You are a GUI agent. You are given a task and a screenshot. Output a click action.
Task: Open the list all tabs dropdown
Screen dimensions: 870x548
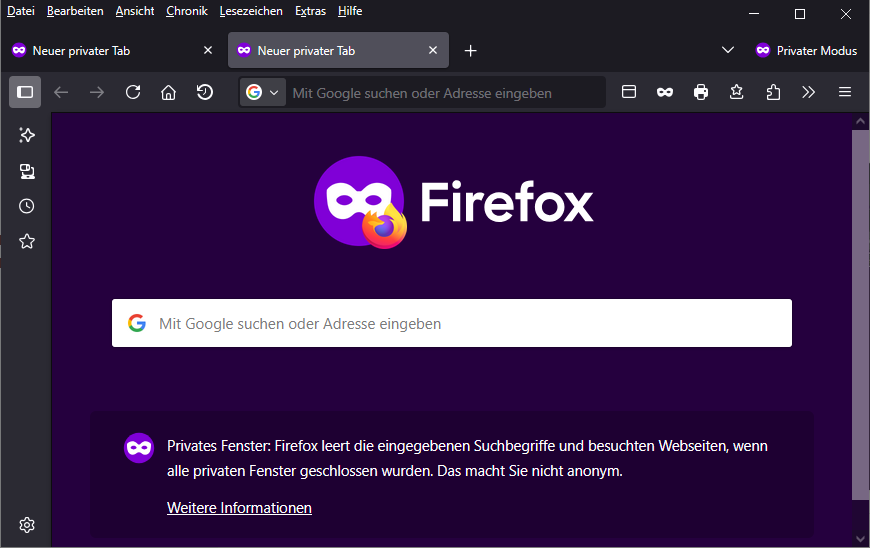[728, 50]
